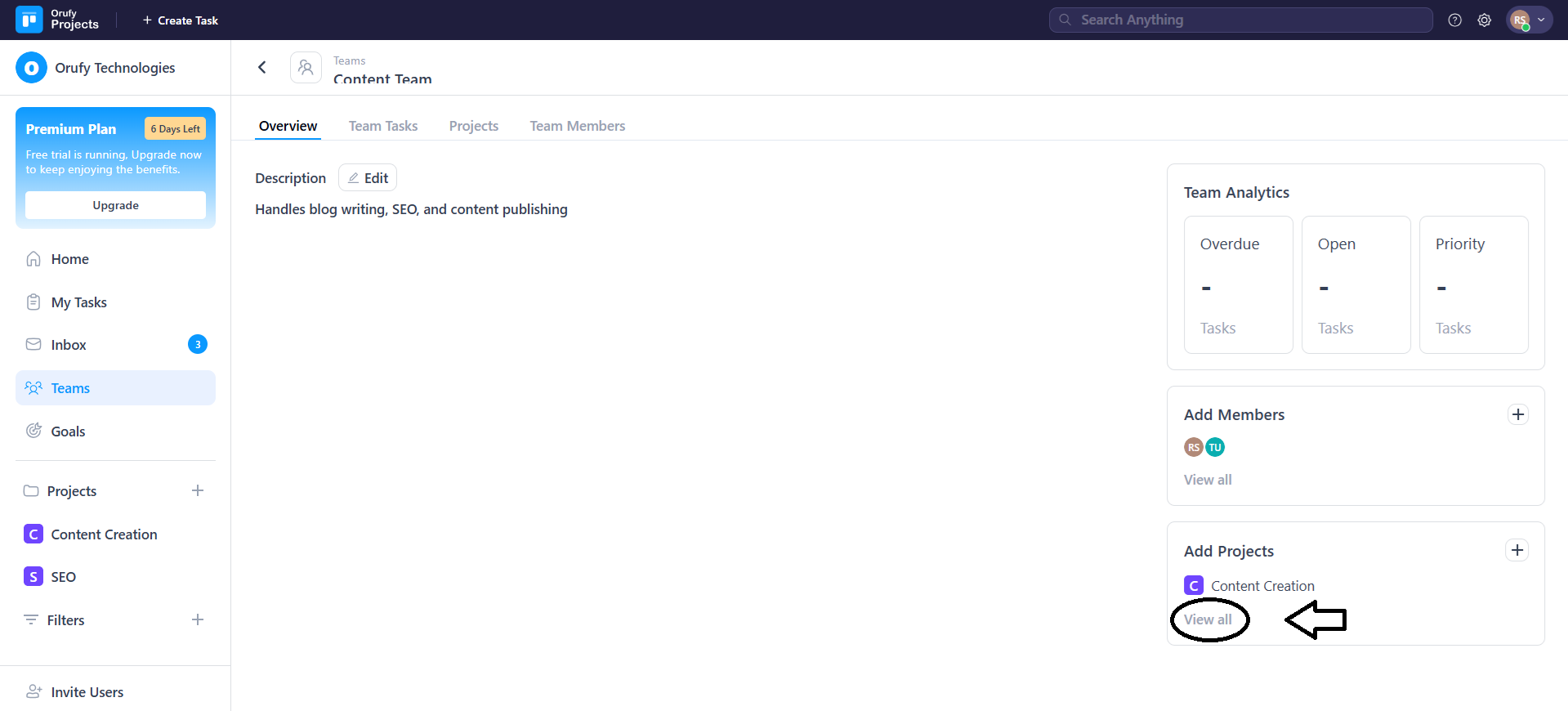Open the Inbox from the sidebar
This screenshot has width=1568, height=711.
(69, 345)
